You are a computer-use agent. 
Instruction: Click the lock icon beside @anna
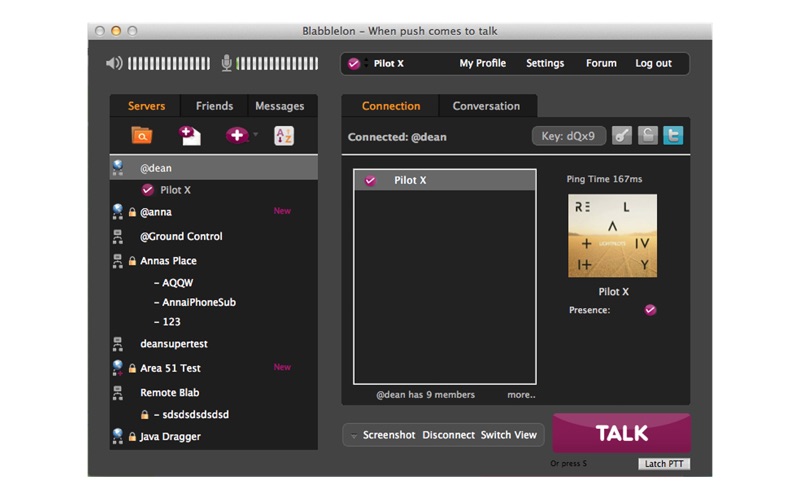coord(132,212)
